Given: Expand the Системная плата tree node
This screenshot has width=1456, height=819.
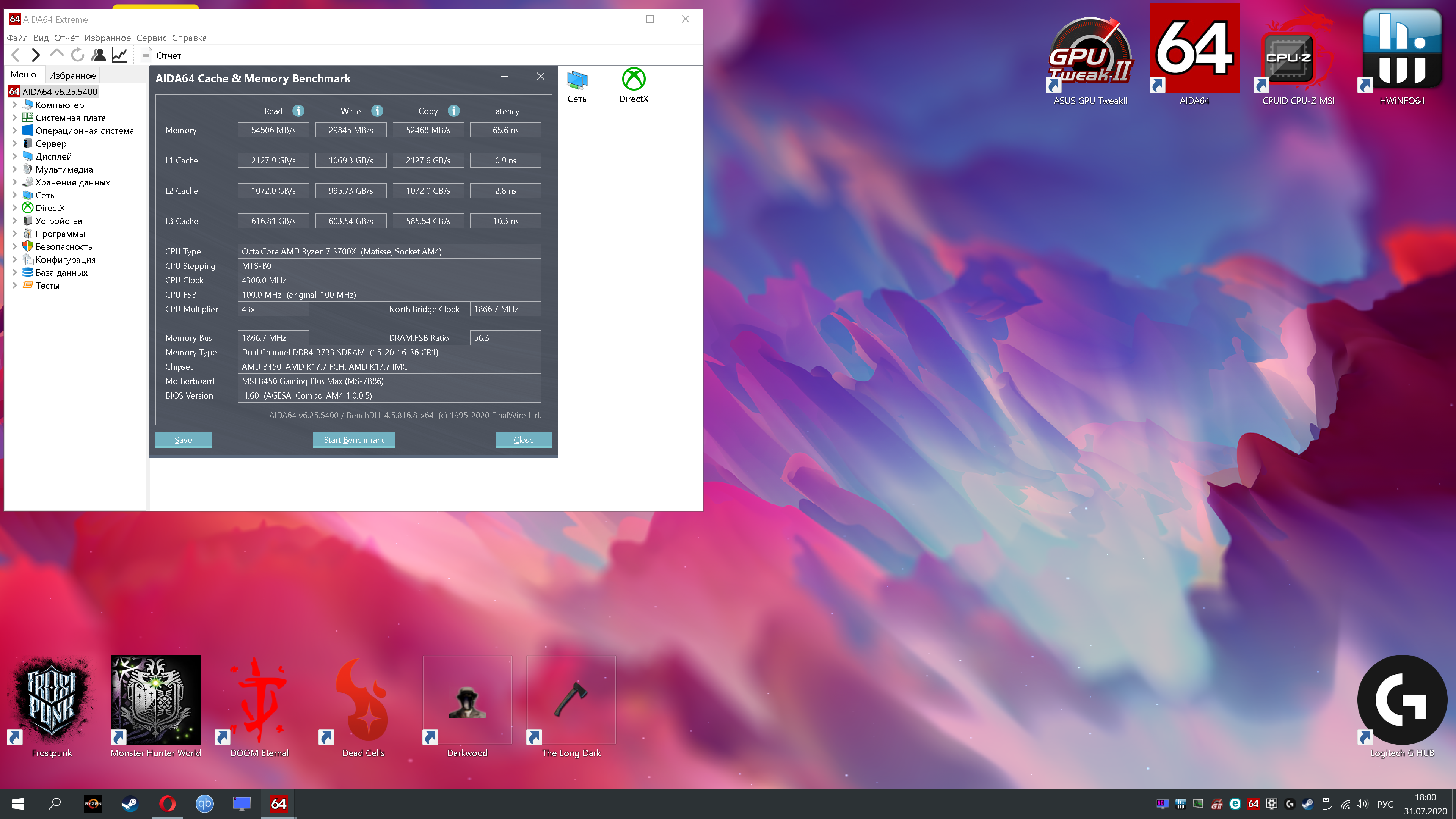Looking at the screenshot, I should tap(15, 118).
